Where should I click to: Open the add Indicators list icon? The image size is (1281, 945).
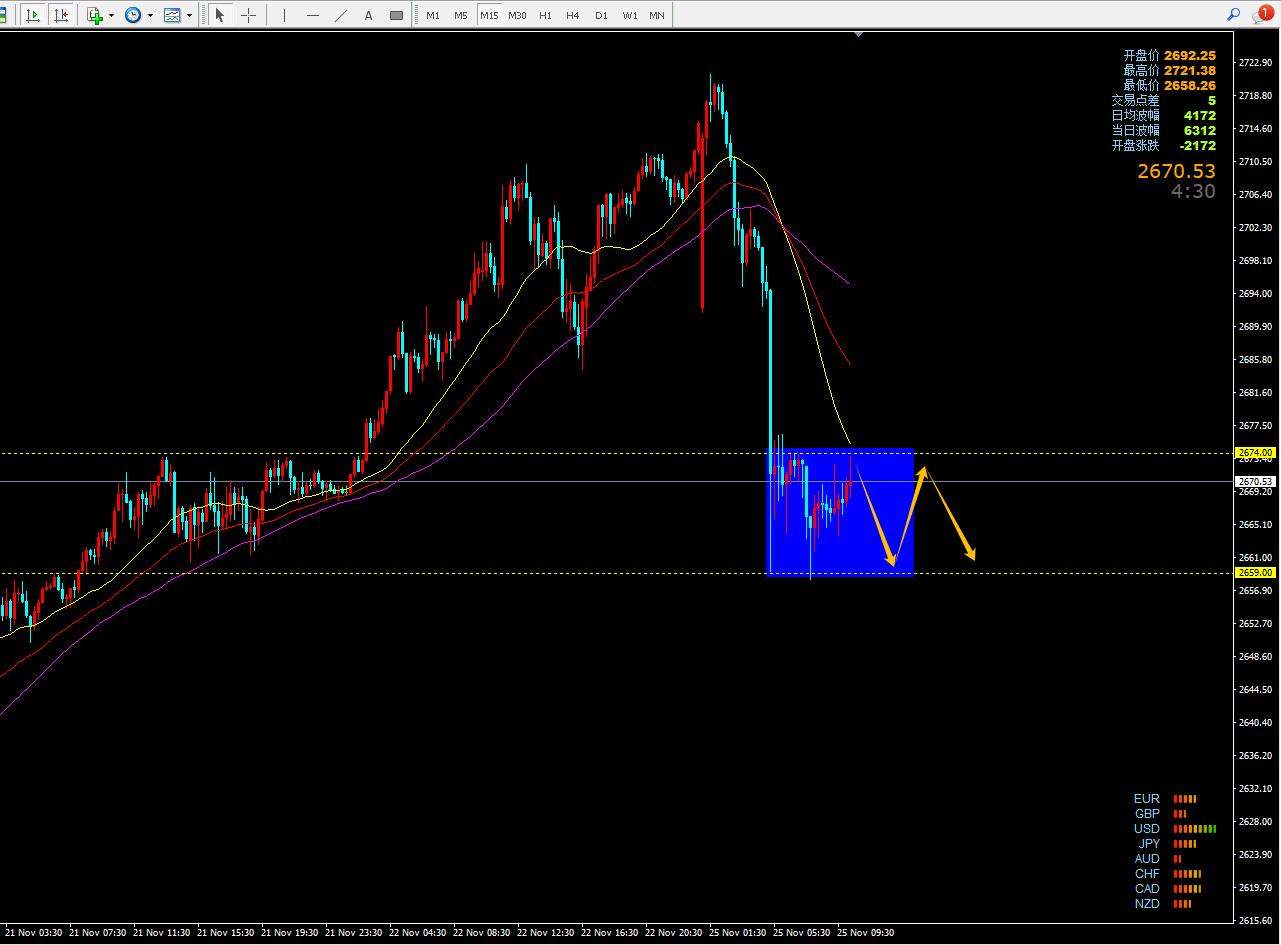click(x=95, y=15)
